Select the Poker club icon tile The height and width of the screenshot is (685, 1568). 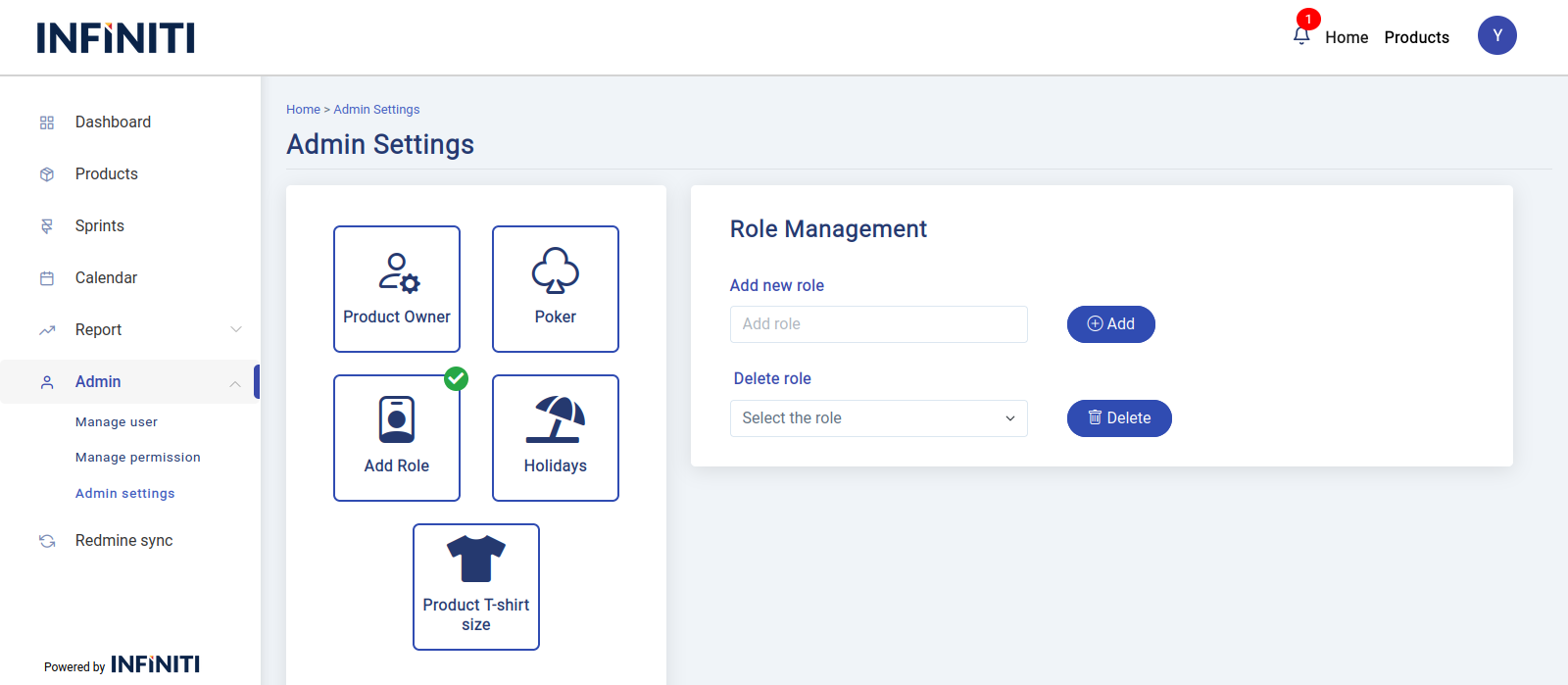(556, 289)
